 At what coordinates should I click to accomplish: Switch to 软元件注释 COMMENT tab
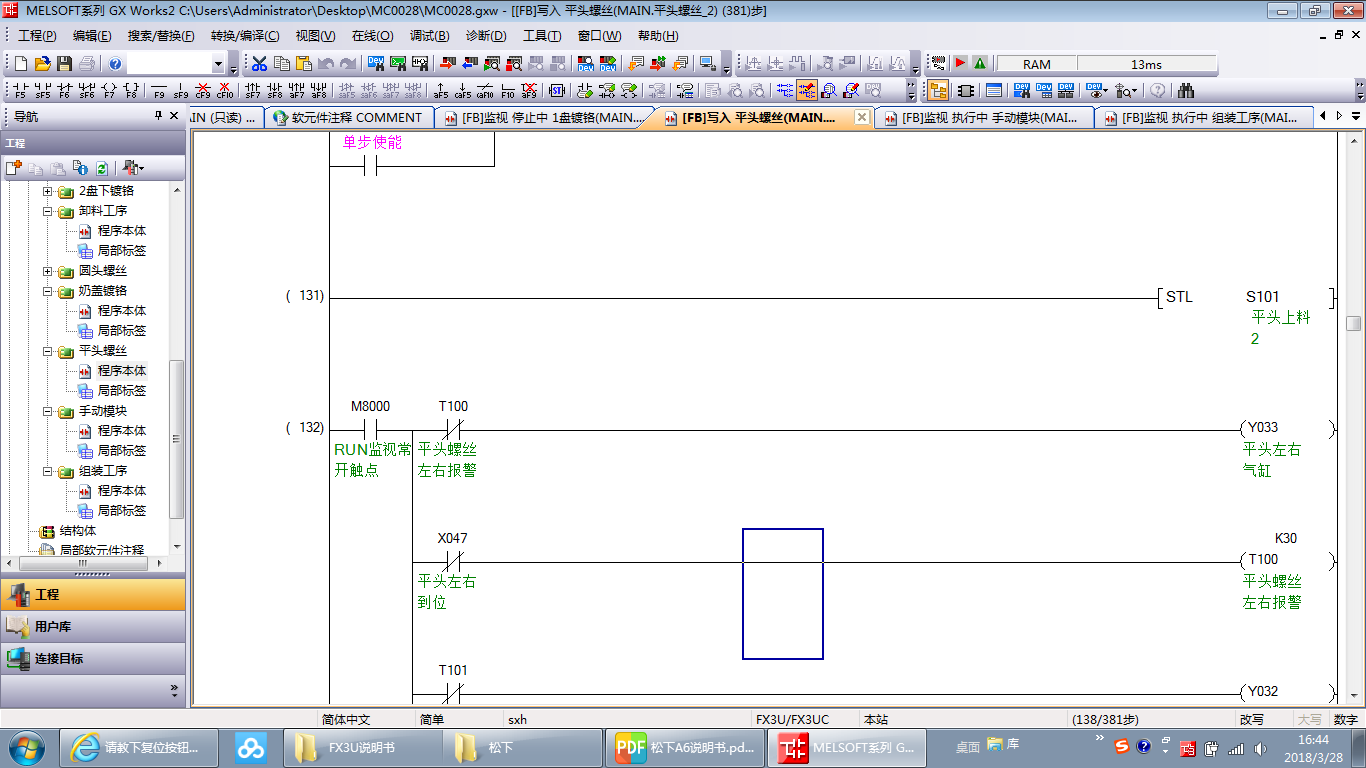pos(354,118)
